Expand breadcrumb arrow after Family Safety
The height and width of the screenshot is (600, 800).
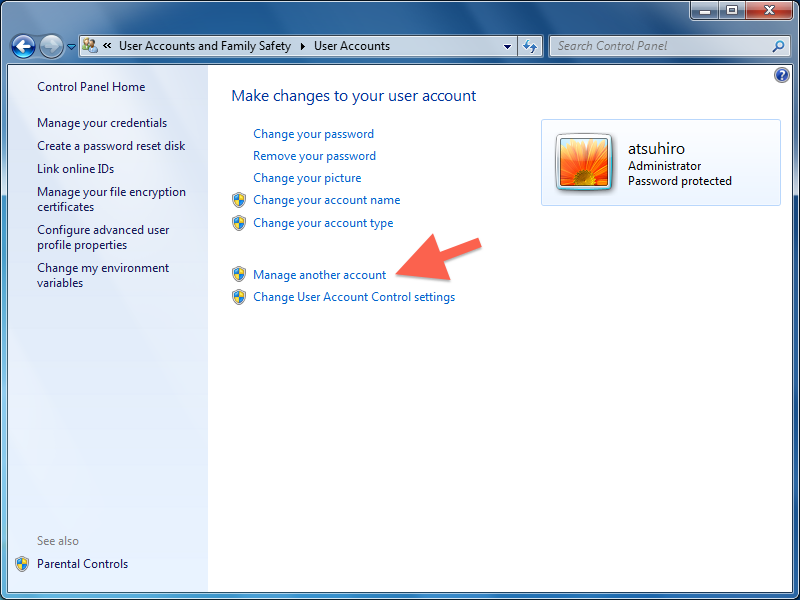pyautogui.click(x=303, y=46)
